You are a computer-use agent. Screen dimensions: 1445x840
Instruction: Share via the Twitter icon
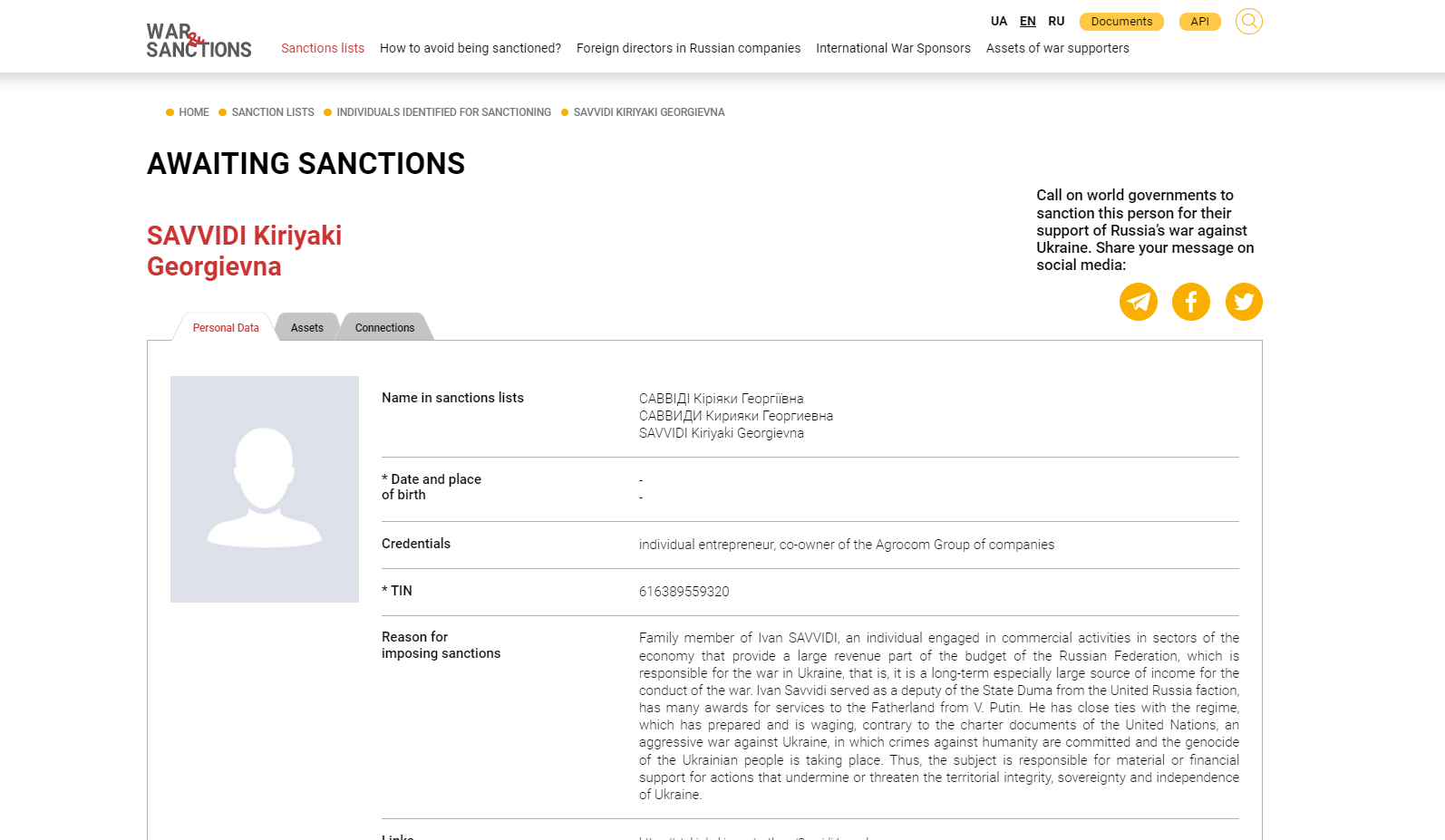[1244, 302]
